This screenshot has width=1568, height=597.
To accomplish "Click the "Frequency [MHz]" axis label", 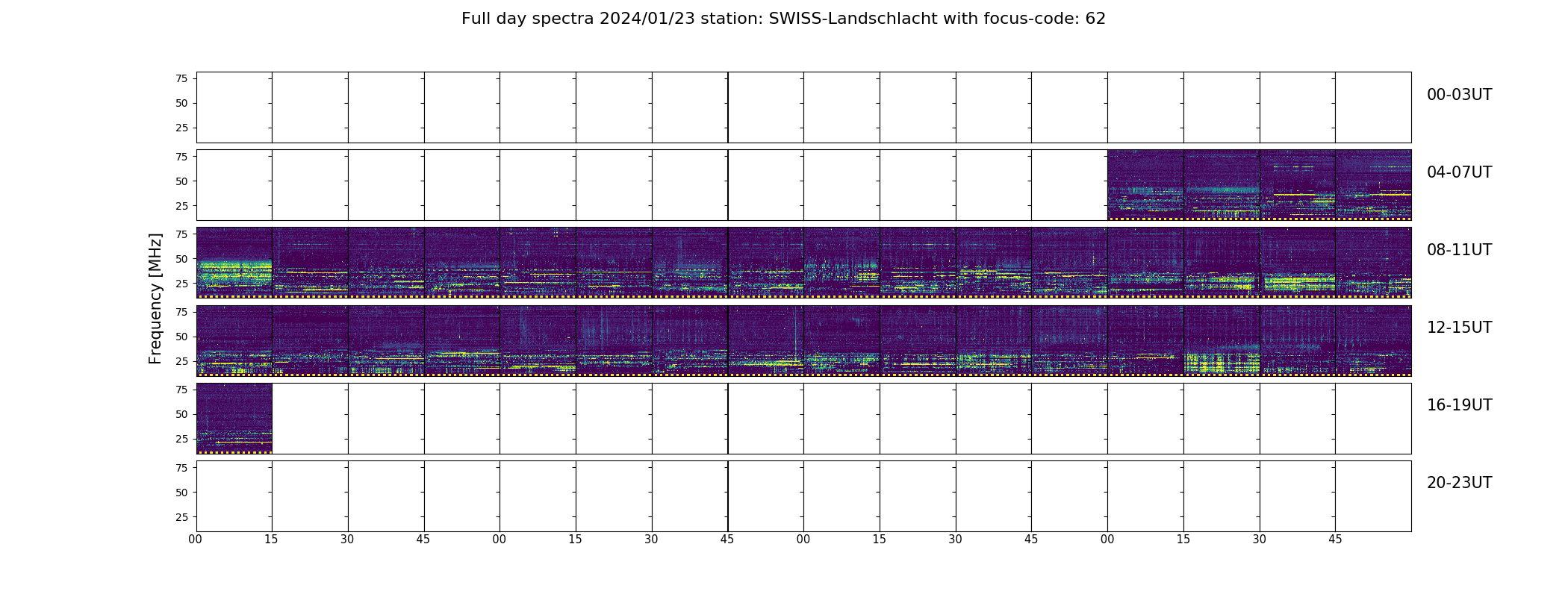I will tap(155, 298).
